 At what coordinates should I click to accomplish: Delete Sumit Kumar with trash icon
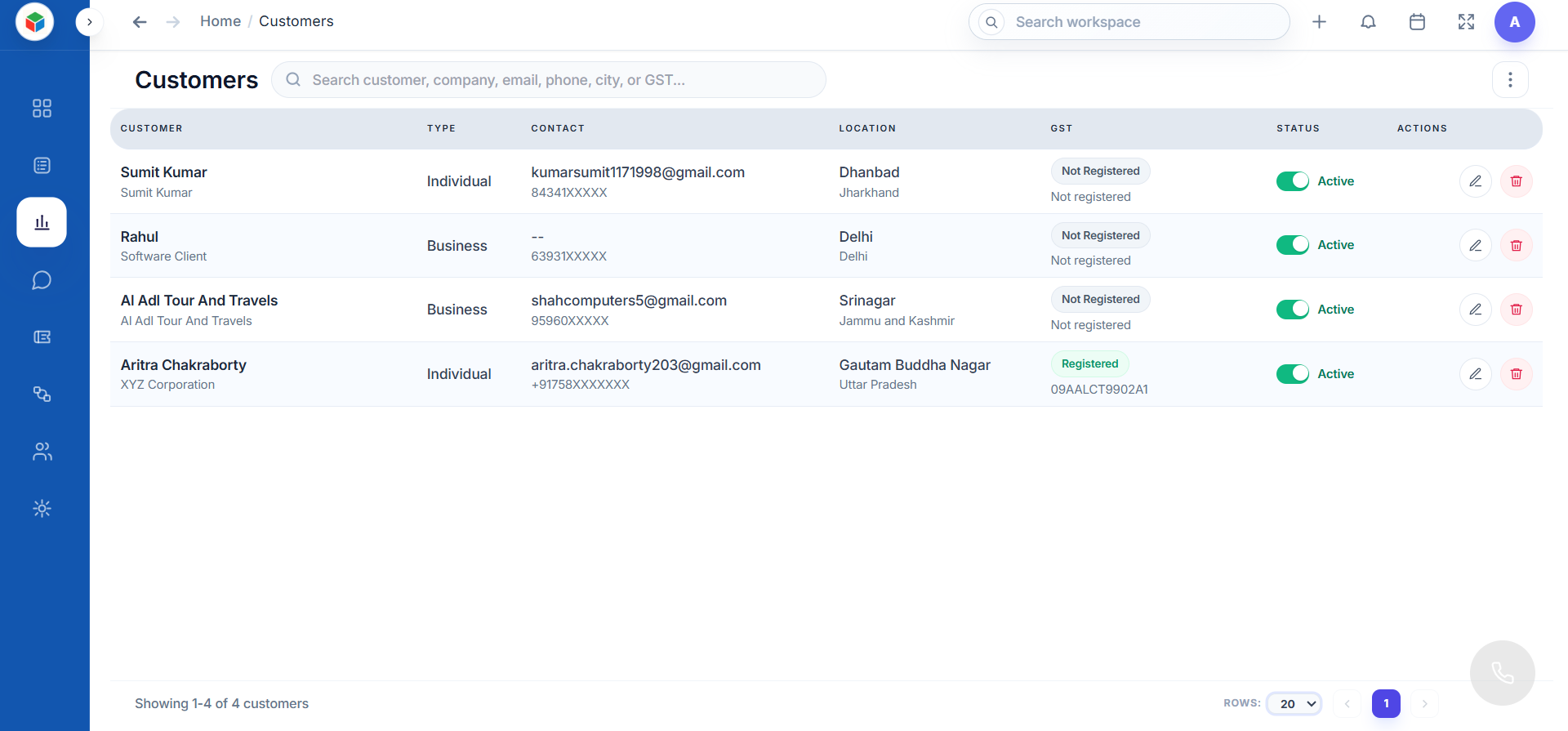(1517, 181)
